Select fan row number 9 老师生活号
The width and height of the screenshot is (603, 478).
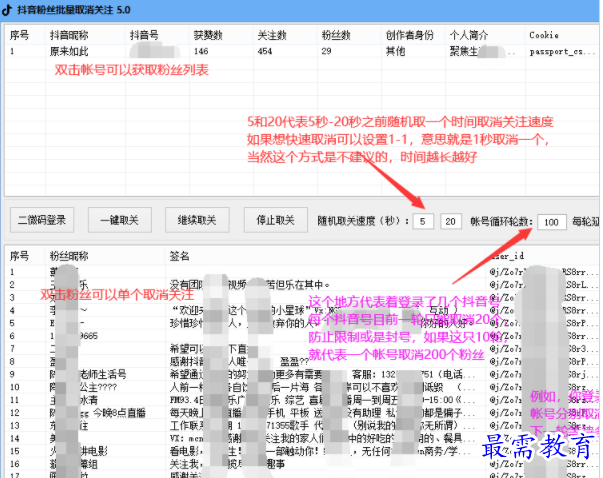[x=302, y=374]
